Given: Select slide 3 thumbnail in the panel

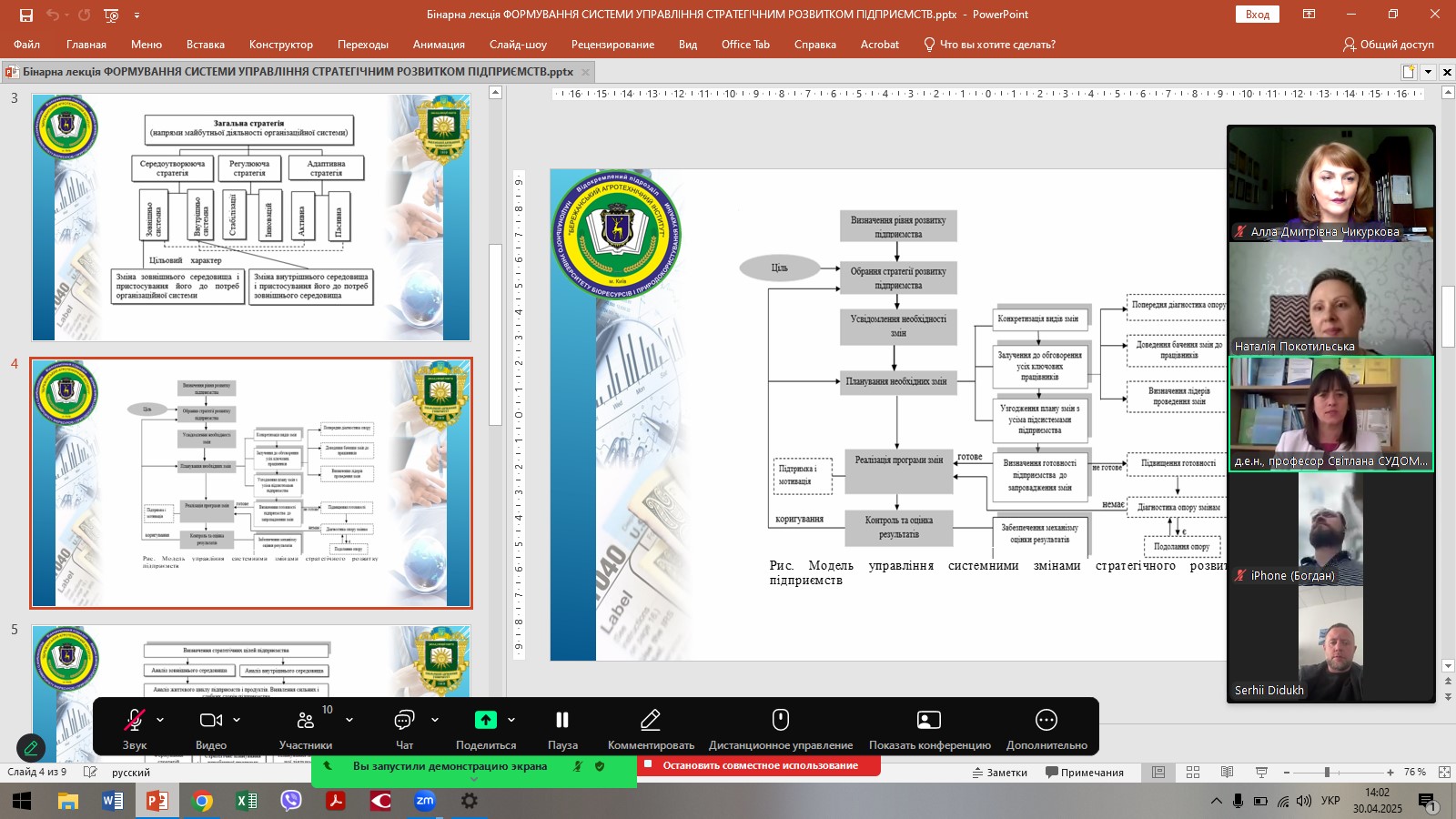Looking at the screenshot, I should click(x=251, y=217).
